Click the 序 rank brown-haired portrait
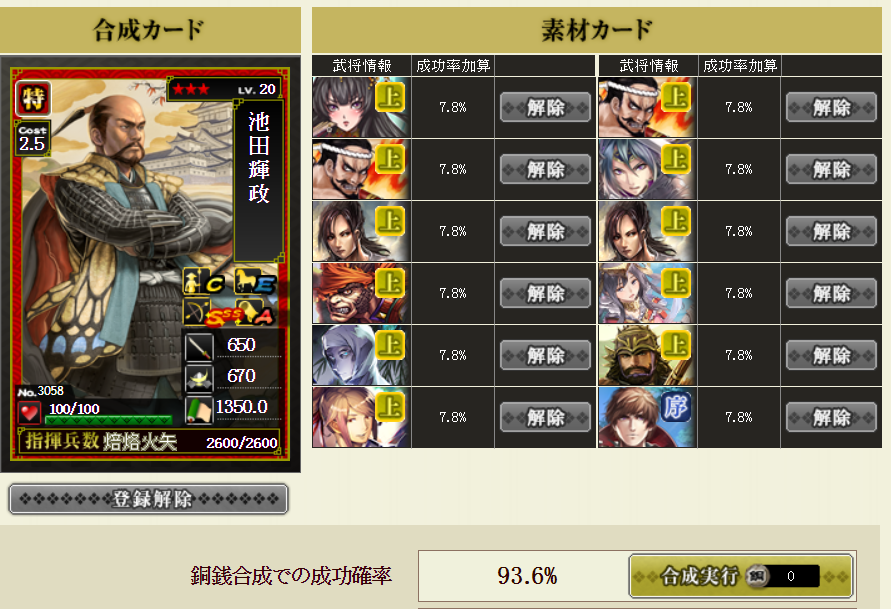This screenshot has height=609, width=891. [x=647, y=417]
